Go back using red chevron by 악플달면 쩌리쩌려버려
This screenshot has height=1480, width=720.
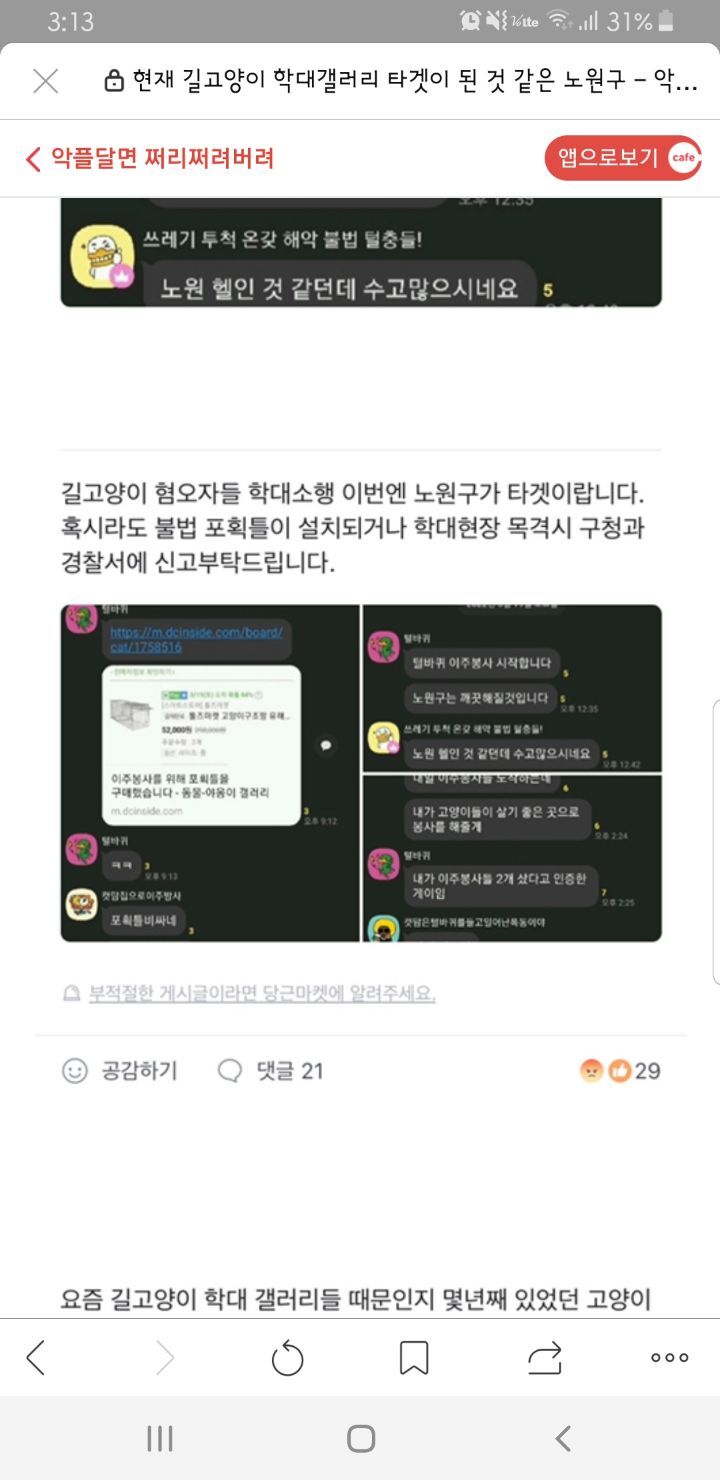click(33, 158)
